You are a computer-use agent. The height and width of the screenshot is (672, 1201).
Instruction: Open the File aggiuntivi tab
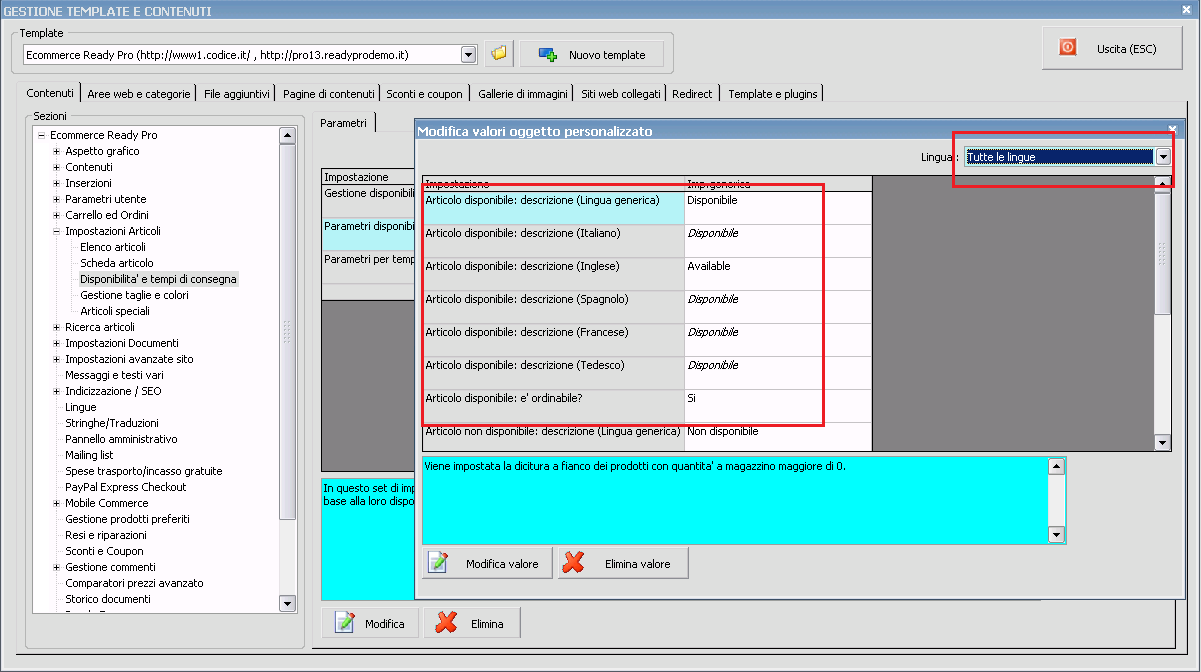coord(236,94)
